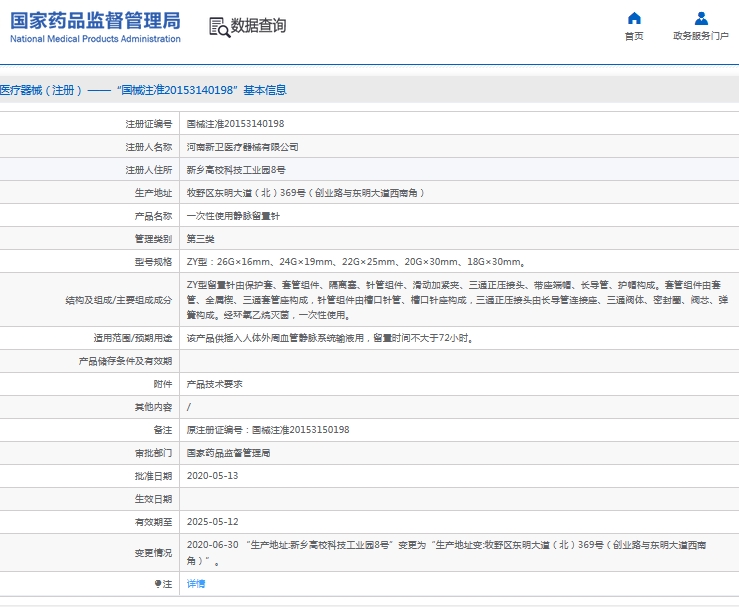Click the 备注 row label
Screen dimensions: 739x607
[x=163, y=430]
